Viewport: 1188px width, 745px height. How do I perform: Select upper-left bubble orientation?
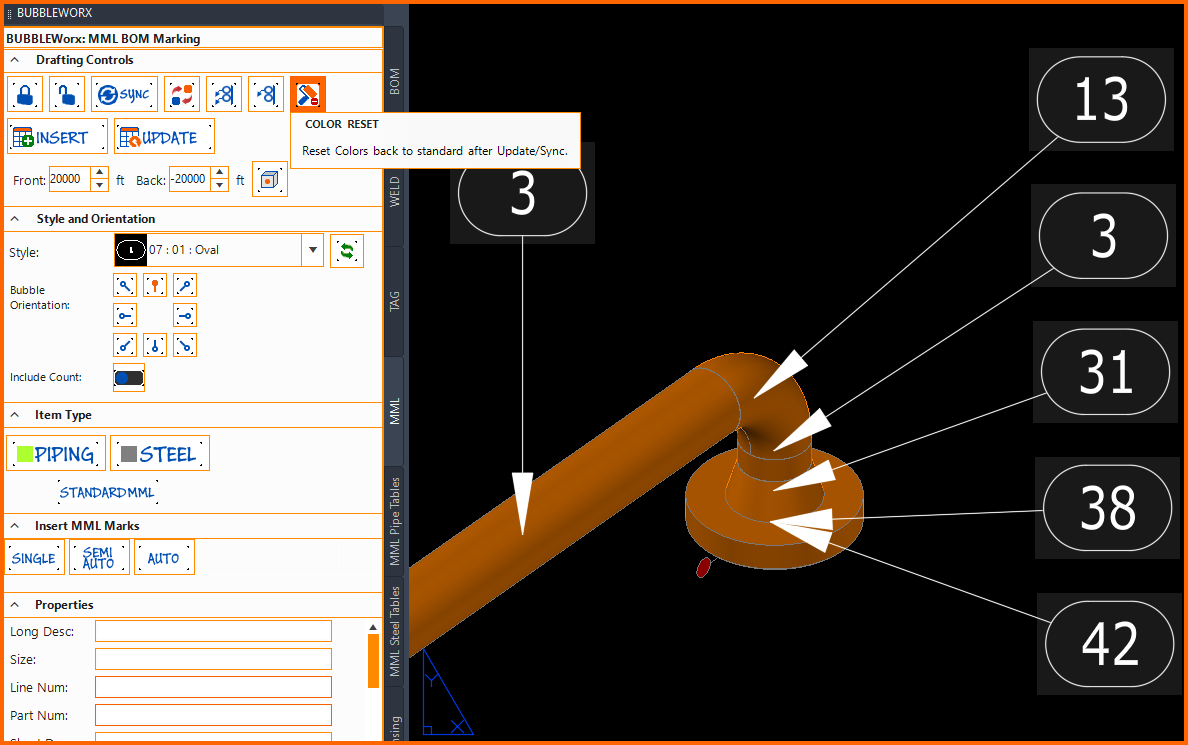[125, 286]
